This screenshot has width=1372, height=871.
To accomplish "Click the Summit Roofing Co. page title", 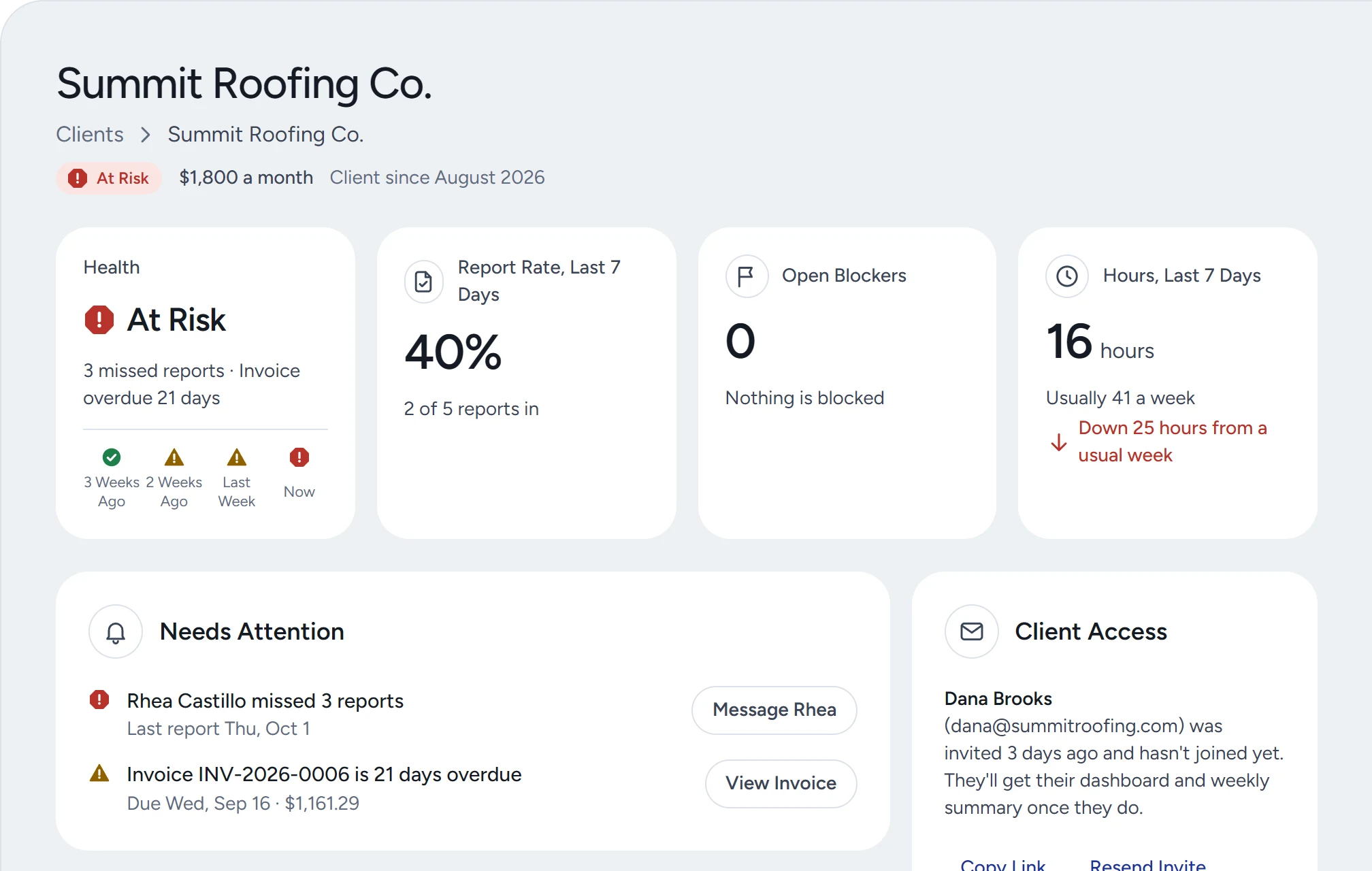I will (x=244, y=84).
